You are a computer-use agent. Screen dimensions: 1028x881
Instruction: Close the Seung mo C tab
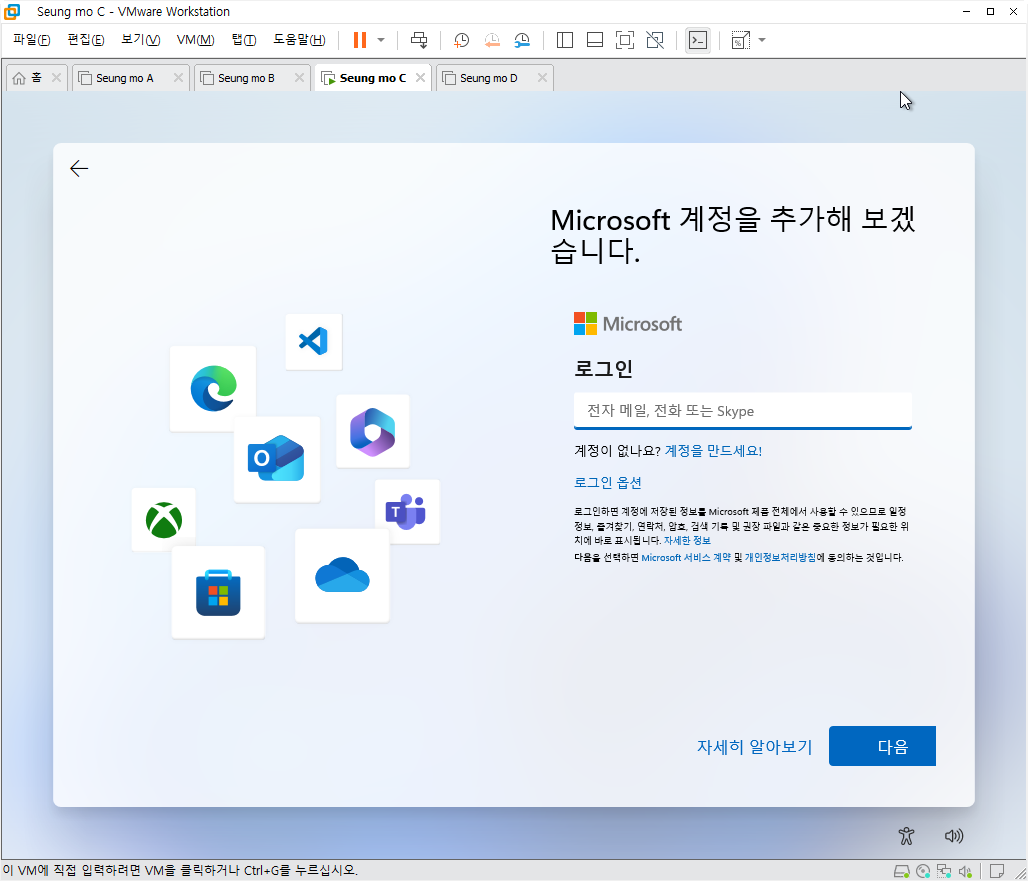click(420, 77)
